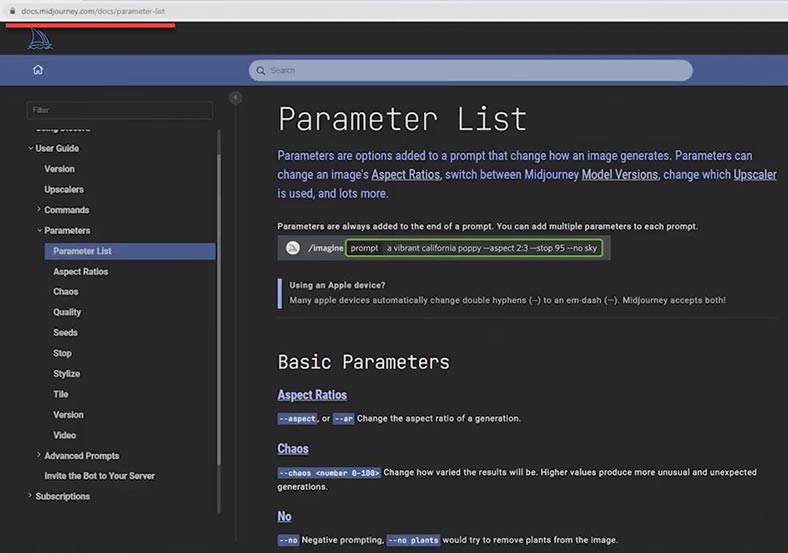Open the Aspect Ratios heading link
The height and width of the screenshot is (553, 788).
click(x=312, y=395)
